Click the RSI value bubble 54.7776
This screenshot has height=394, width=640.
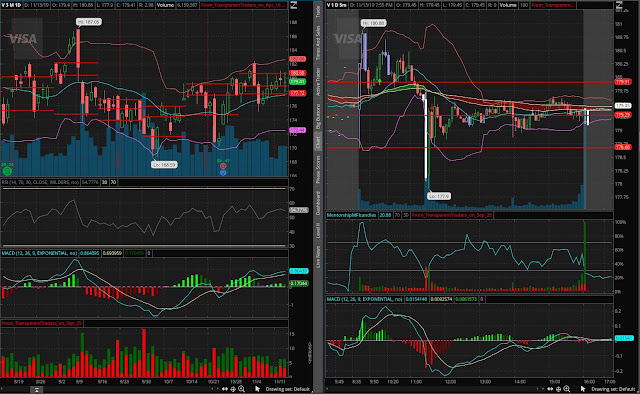(x=299, y=210)
